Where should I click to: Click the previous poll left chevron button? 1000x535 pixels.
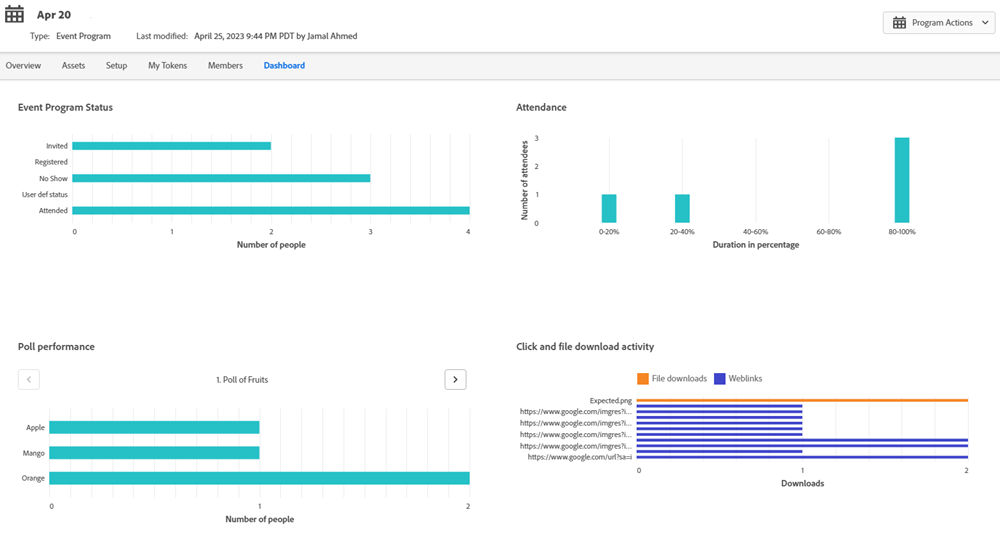(29, 379)
